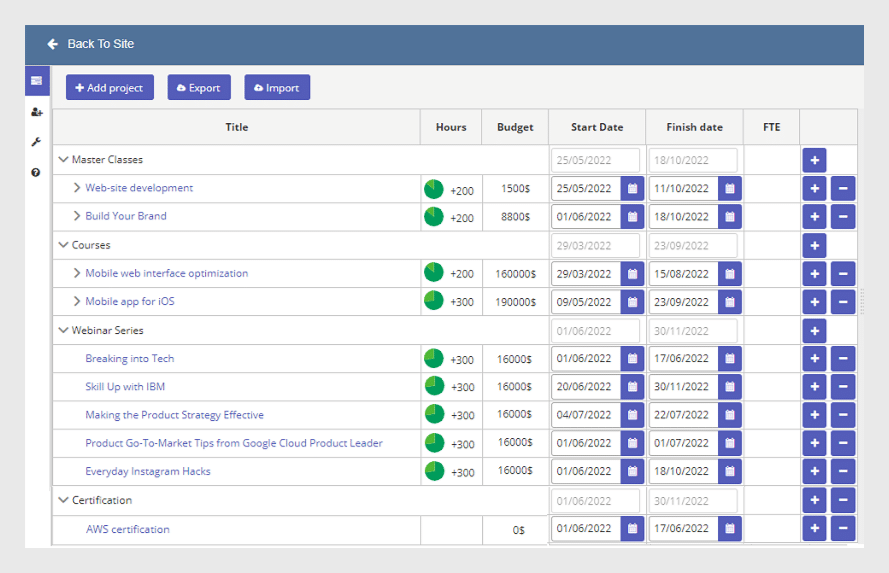The height and width of the screenshot is (573, 889).
Task: Open Making the Product Strategy Effective link
Action: (174, 415)
